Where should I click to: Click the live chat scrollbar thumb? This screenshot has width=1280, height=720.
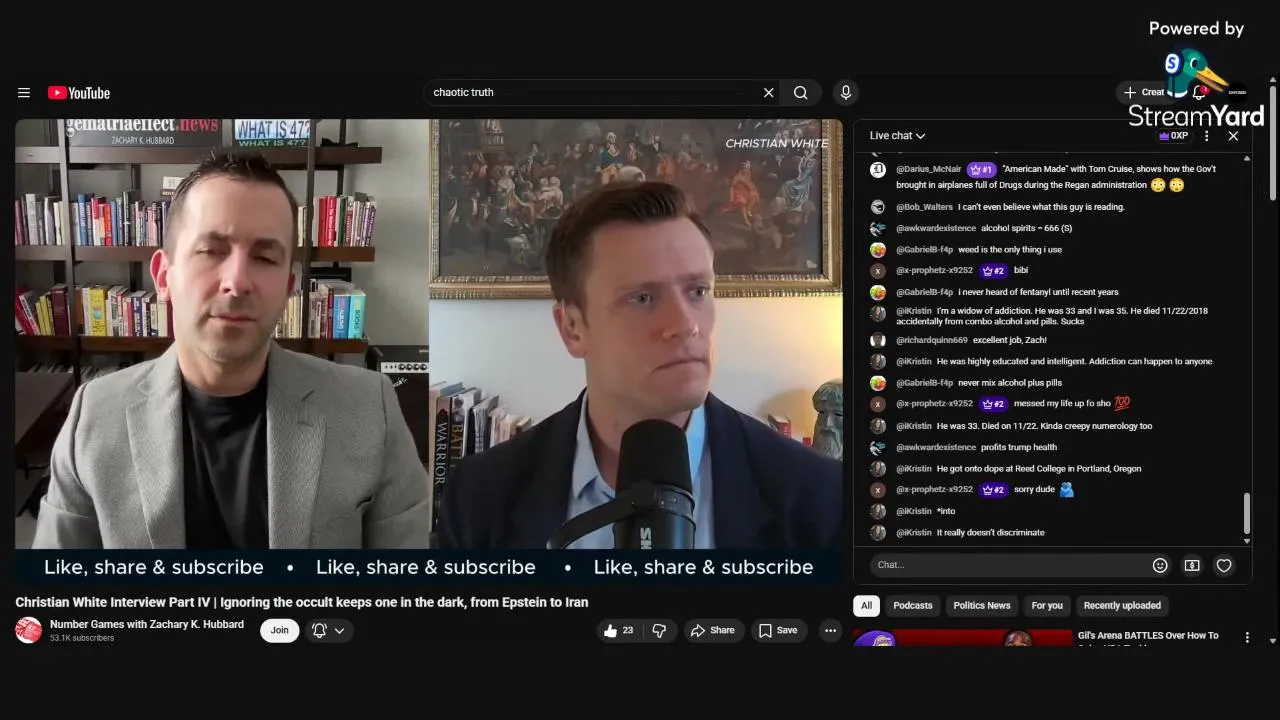click(1246, 513)
